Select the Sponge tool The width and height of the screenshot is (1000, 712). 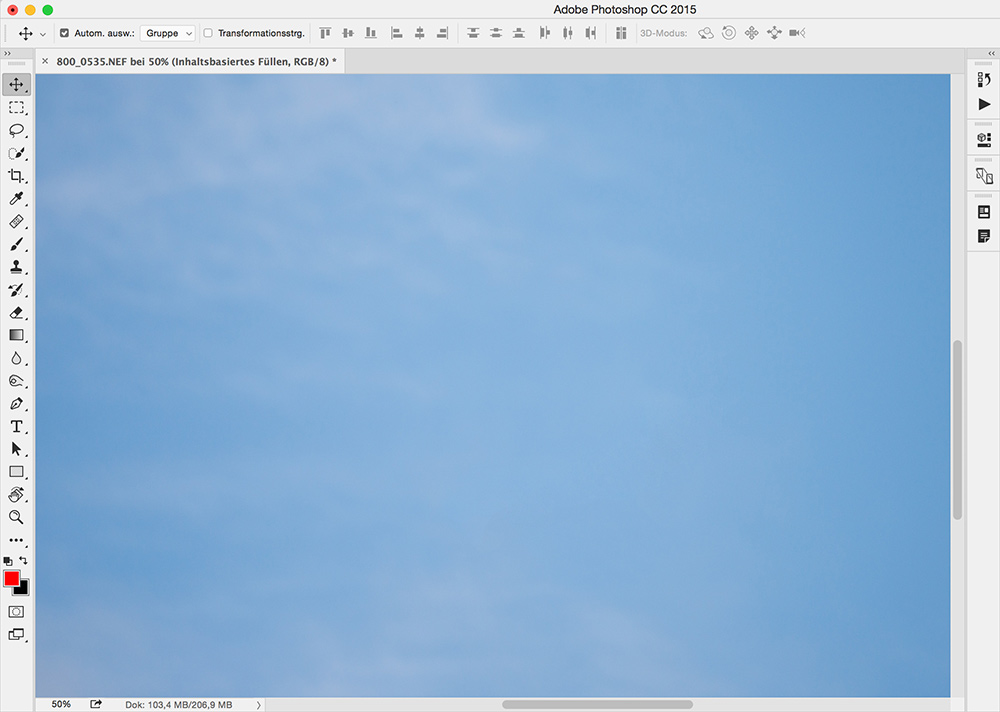[x=16, y=381]
